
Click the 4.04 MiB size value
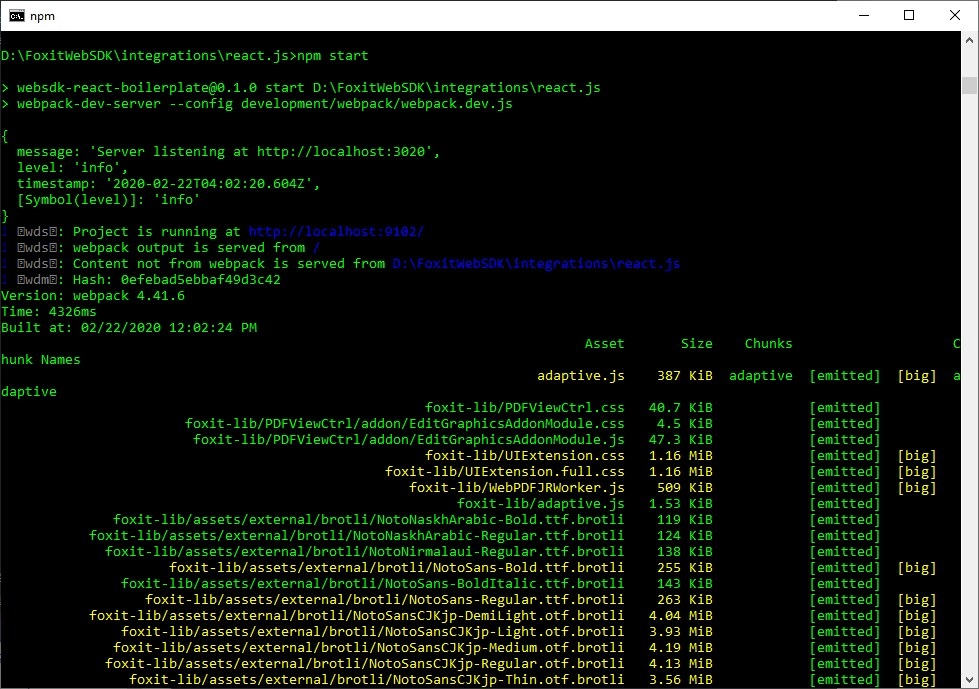(x=681, y=616)
